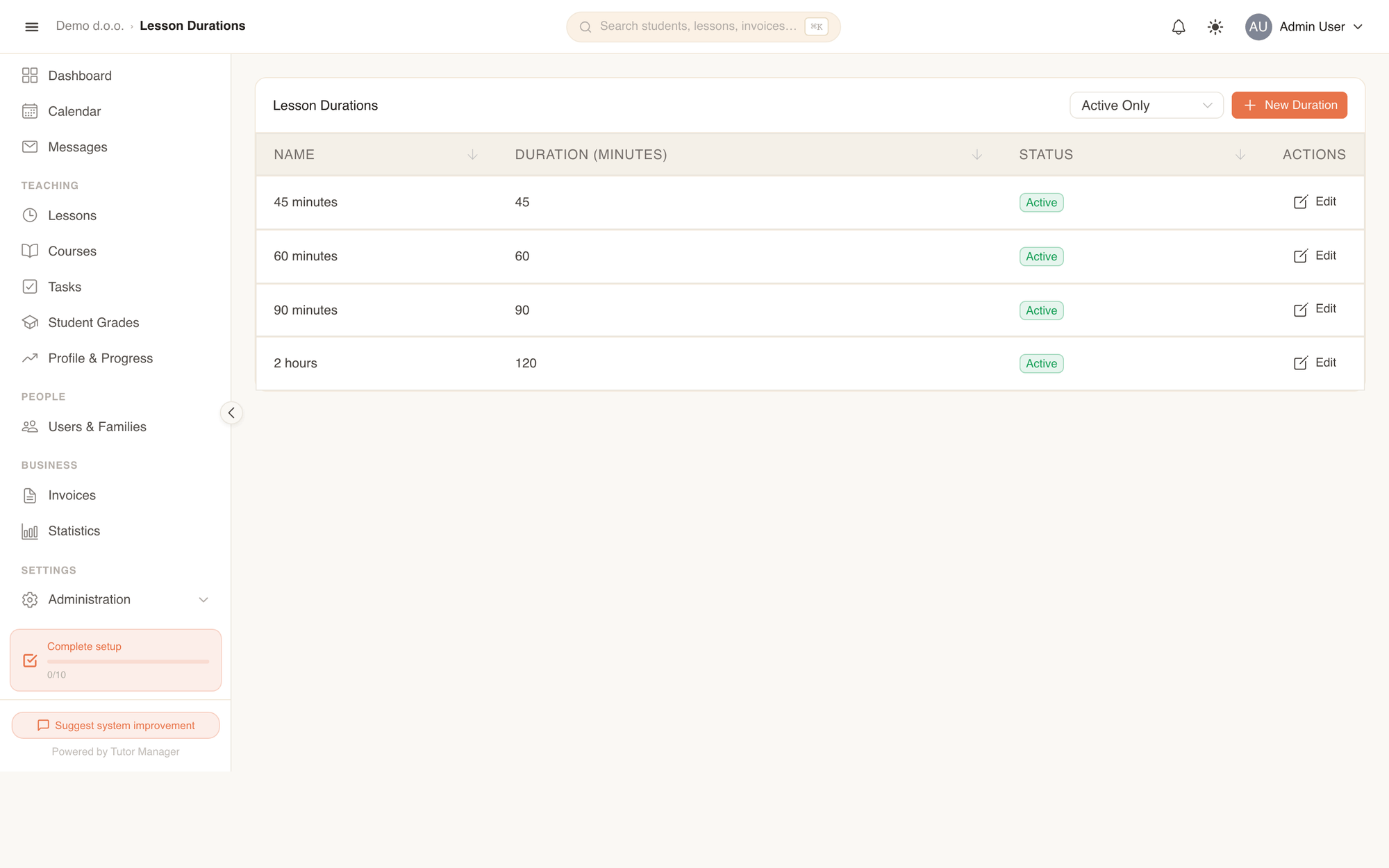Open the Complete setup checklist card
This screenshot has width=1389, height=868.
(x=115, y=660)
